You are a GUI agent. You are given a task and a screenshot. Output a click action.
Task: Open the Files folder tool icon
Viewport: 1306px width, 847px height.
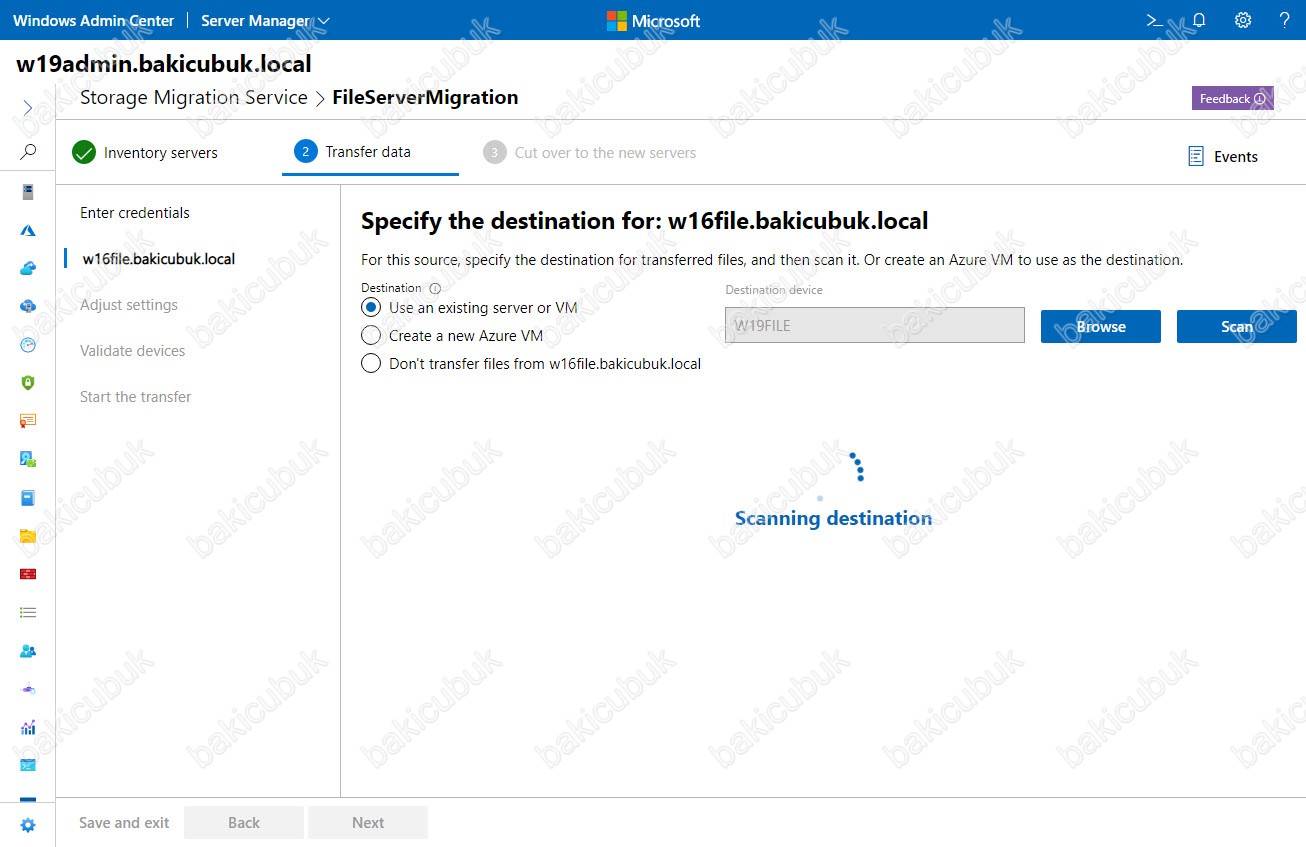[x=28, y=536]
